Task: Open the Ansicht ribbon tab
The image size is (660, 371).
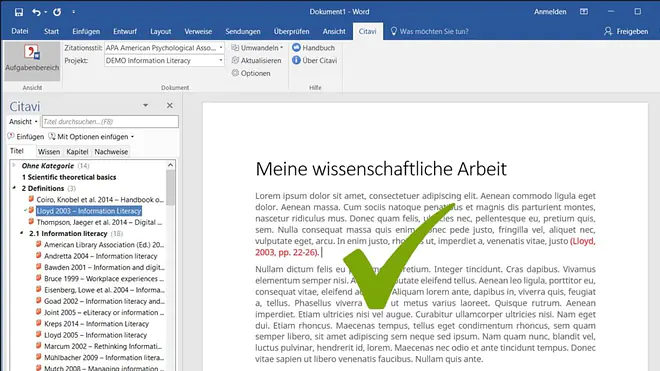Action: point(334,31)
